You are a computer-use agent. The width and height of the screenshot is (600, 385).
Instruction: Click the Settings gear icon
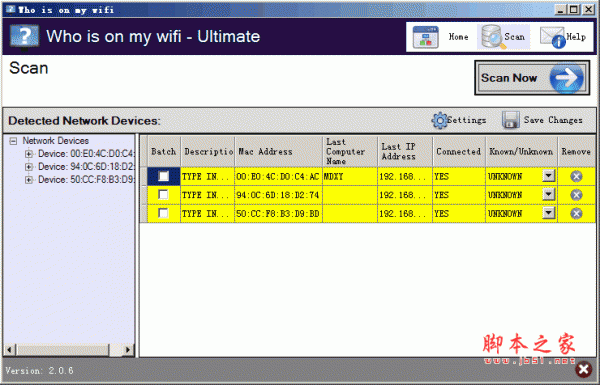(439, 121)
